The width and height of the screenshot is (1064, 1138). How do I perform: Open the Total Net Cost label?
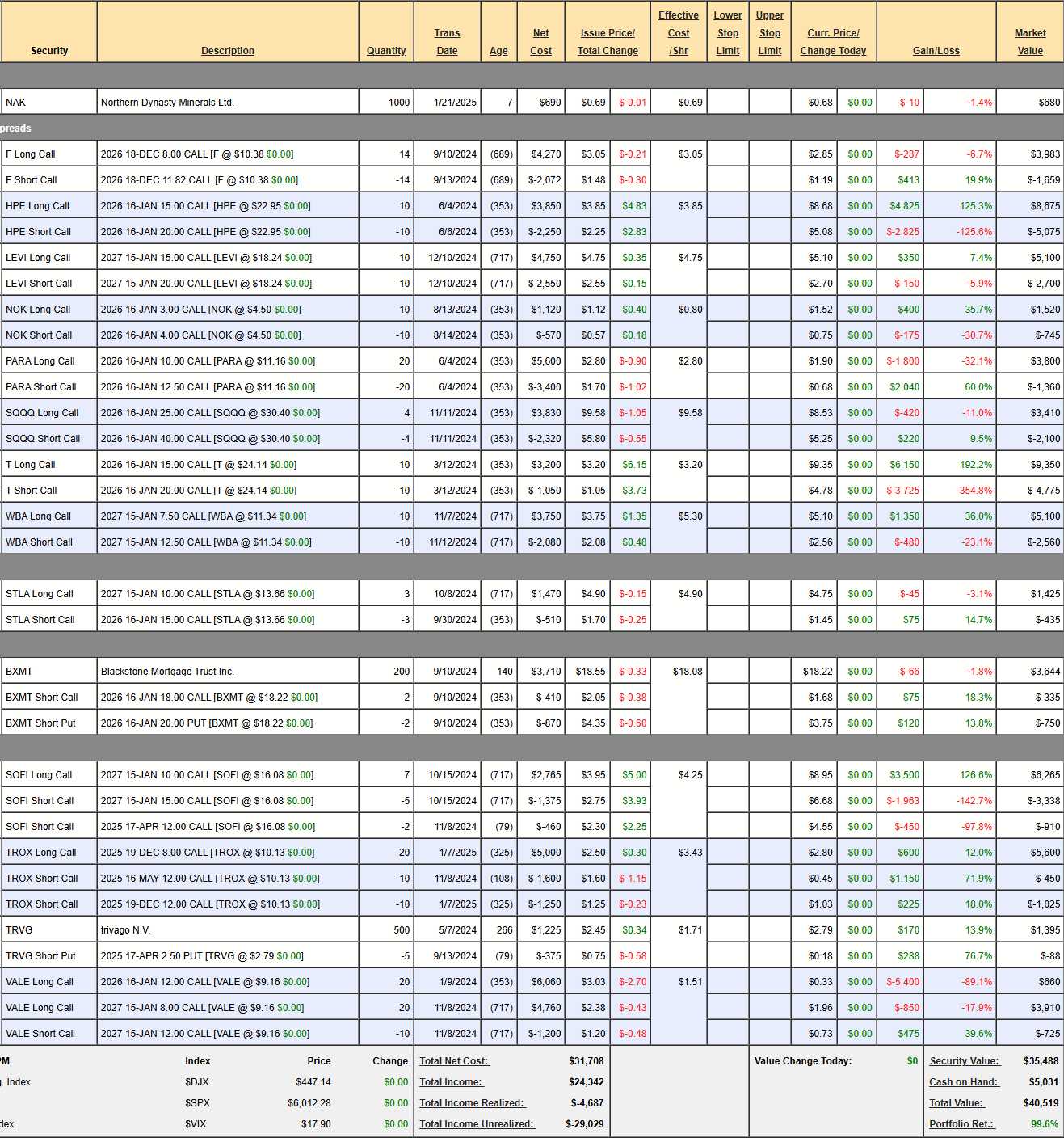(454, 1061)
